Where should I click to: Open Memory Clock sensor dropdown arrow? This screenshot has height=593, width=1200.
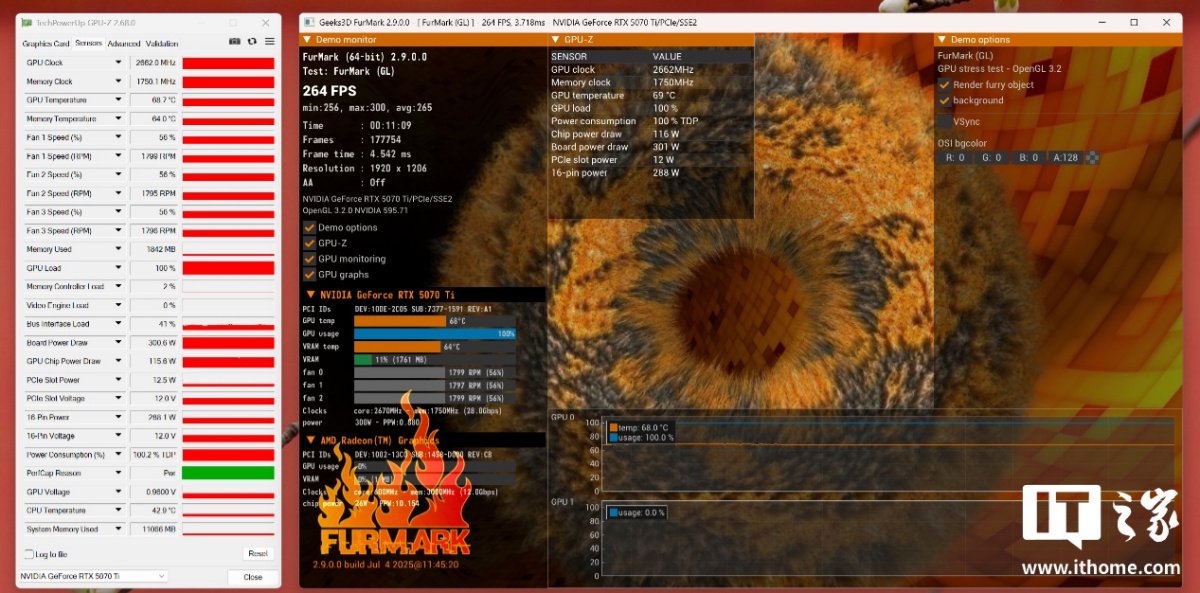point(119,82)
